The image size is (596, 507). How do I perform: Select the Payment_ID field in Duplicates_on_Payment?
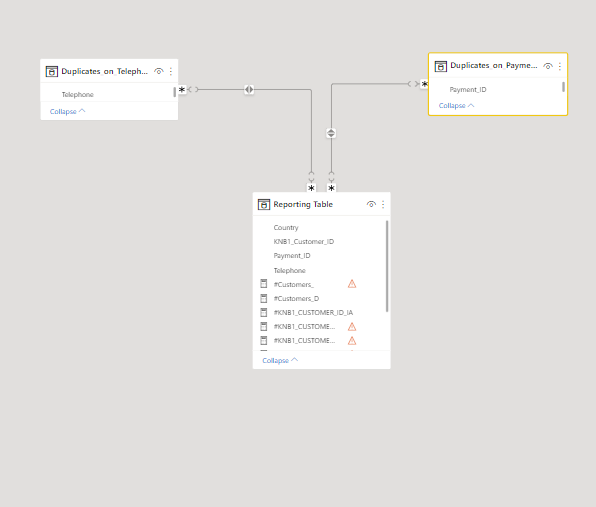(468, 90)
